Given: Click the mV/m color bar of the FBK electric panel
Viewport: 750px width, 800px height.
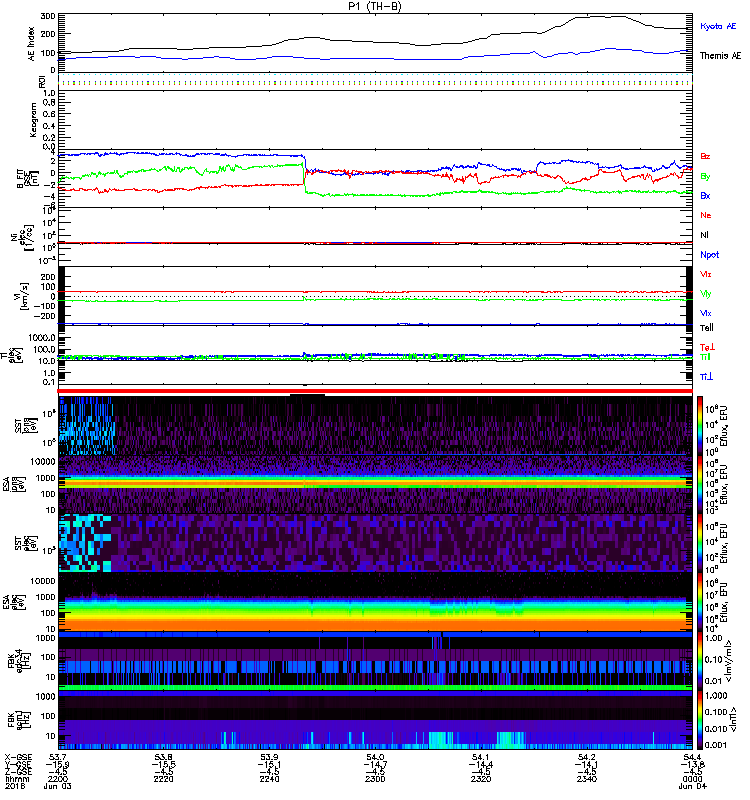Looking at the screenshot, I should pos(700,660).
